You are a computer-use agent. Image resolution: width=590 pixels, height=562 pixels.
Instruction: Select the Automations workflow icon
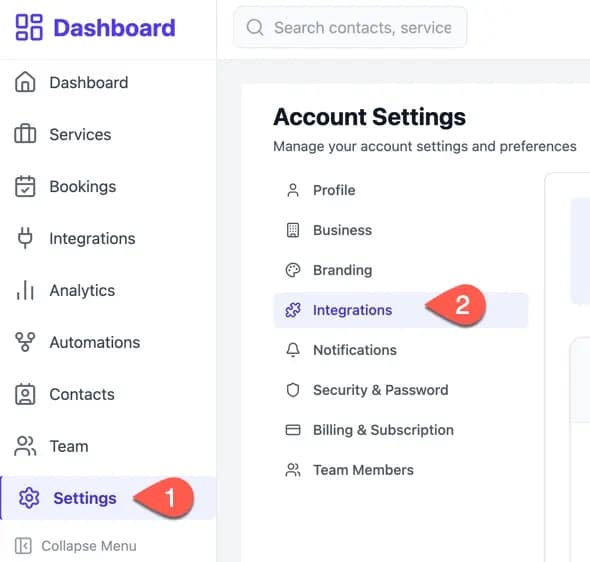coord(25,342)
